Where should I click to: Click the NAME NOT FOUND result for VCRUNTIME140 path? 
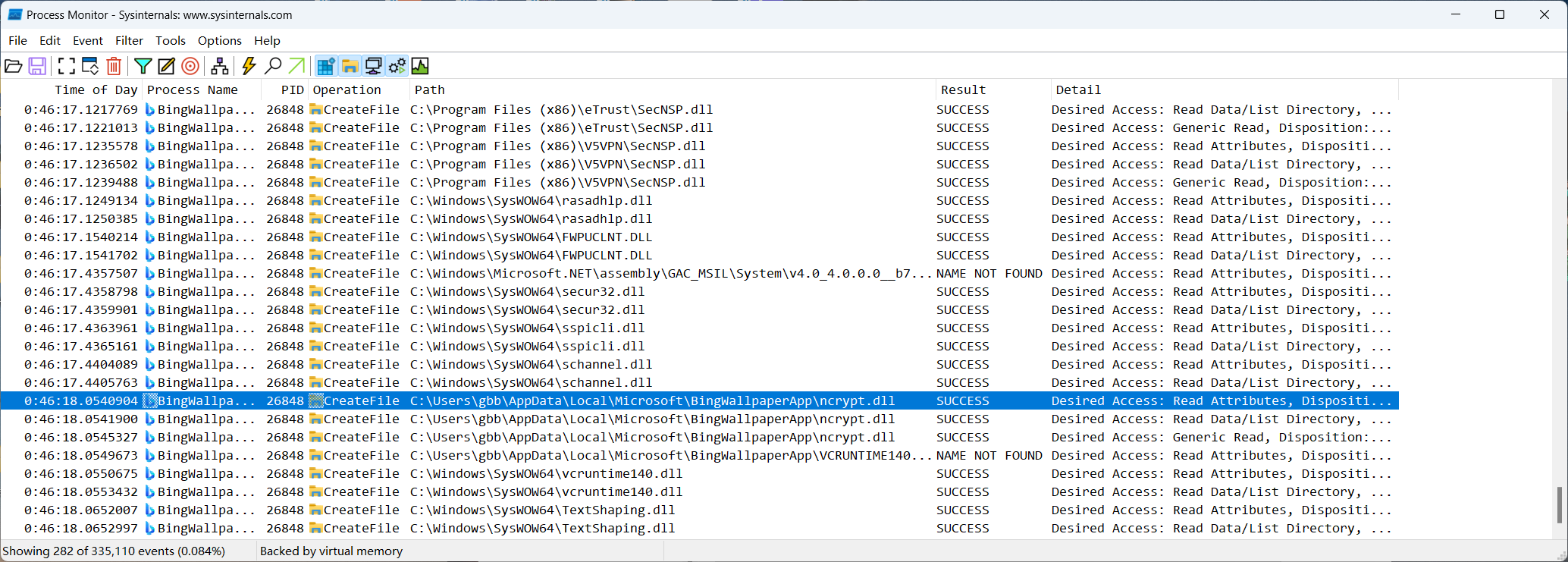tap(989, 455)
